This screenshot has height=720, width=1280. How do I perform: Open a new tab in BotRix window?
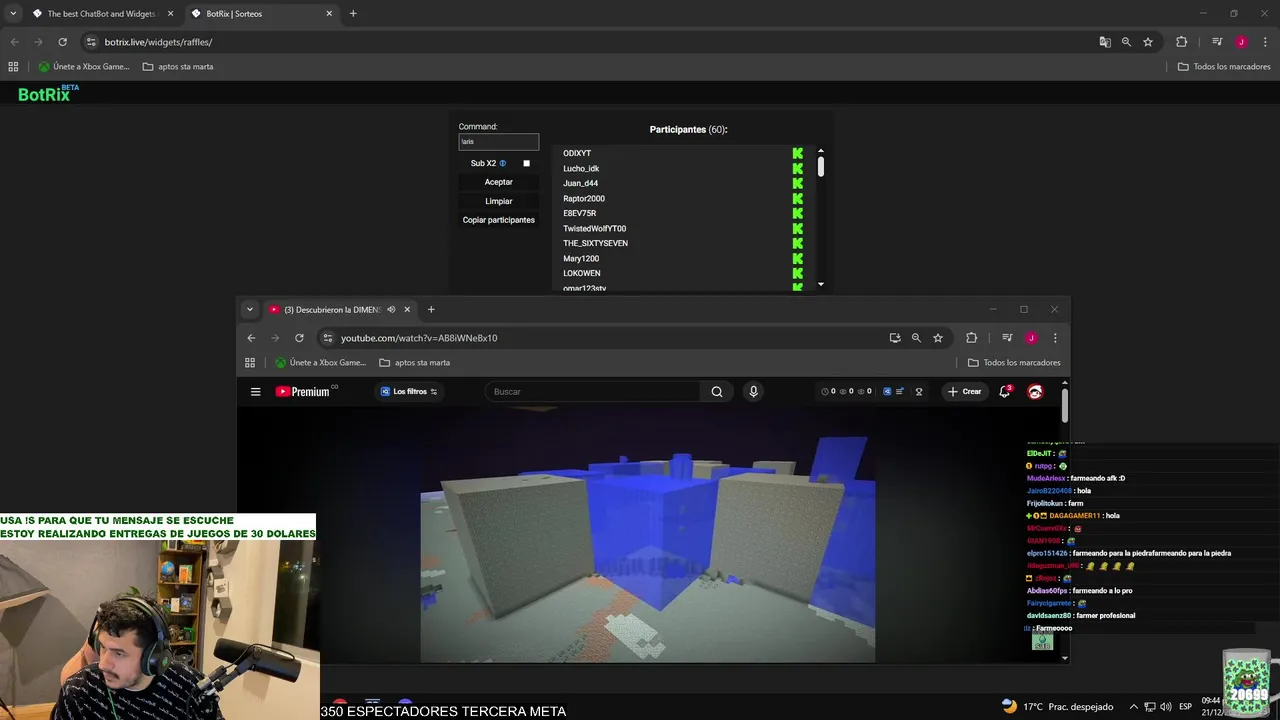[353, 14]
